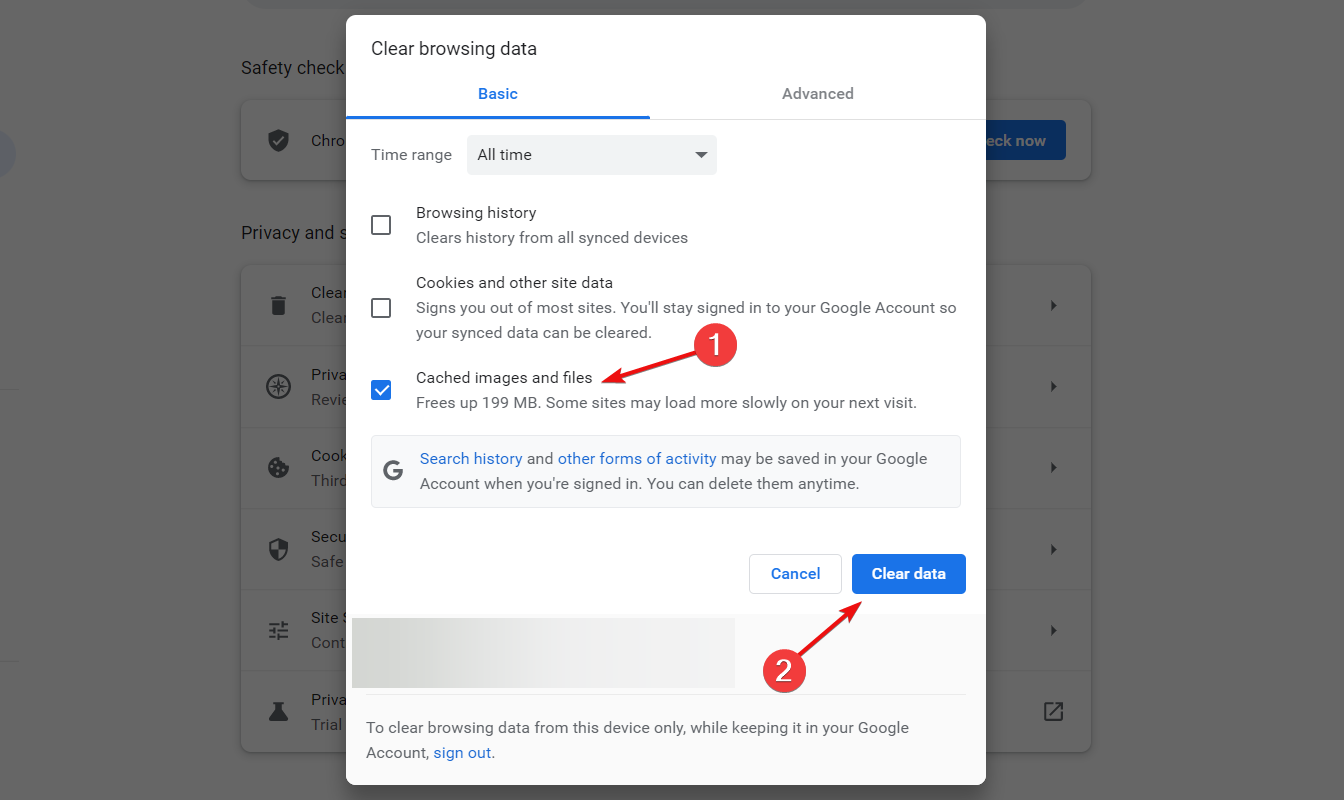Screen dimensions: 1344x800
Task: Check the Cookies and other site data checkbox
Action: coord(381,308)
